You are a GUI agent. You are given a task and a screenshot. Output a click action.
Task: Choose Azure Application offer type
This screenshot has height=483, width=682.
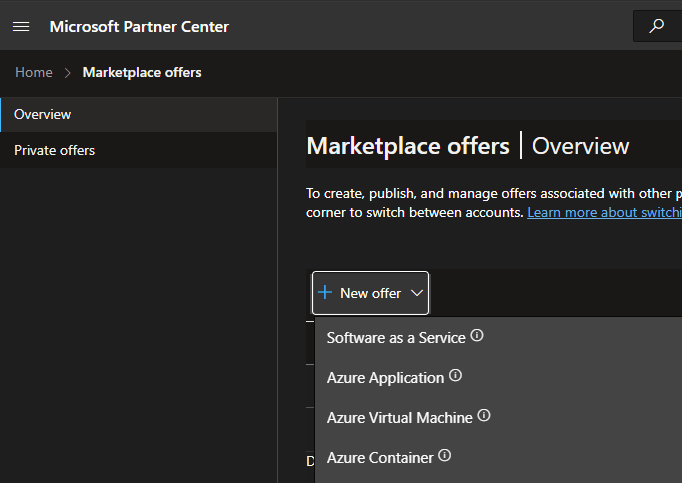pos(385,378)
